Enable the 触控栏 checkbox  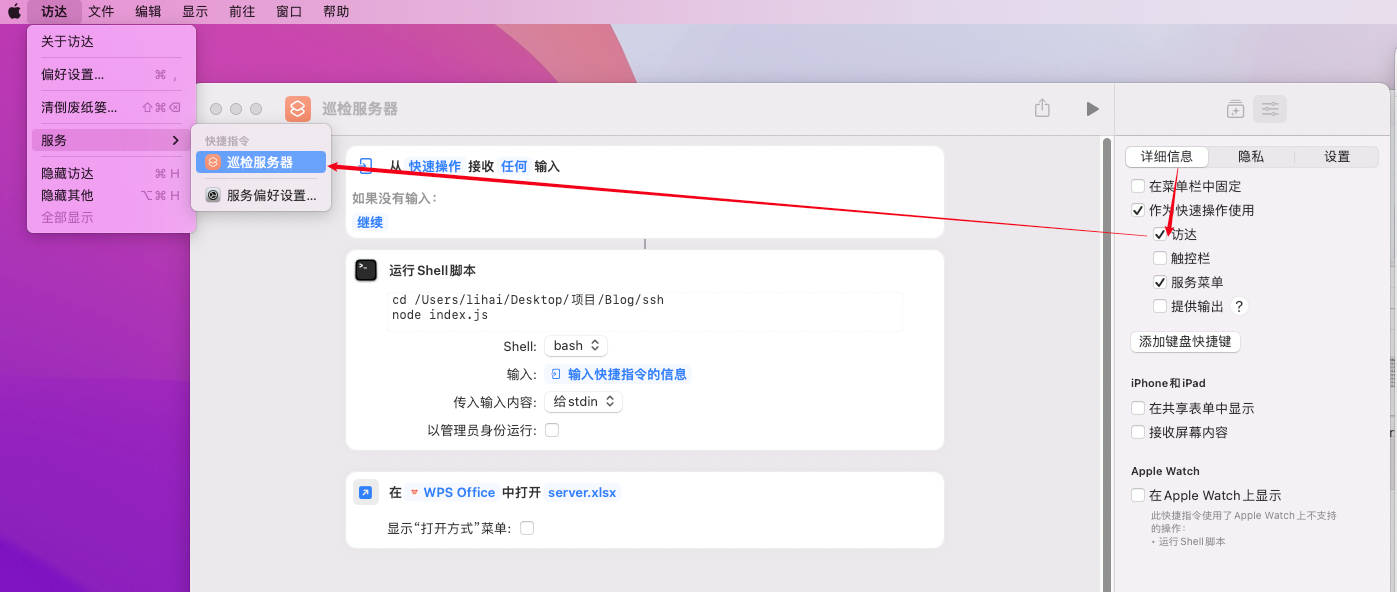pos(1160,258)
